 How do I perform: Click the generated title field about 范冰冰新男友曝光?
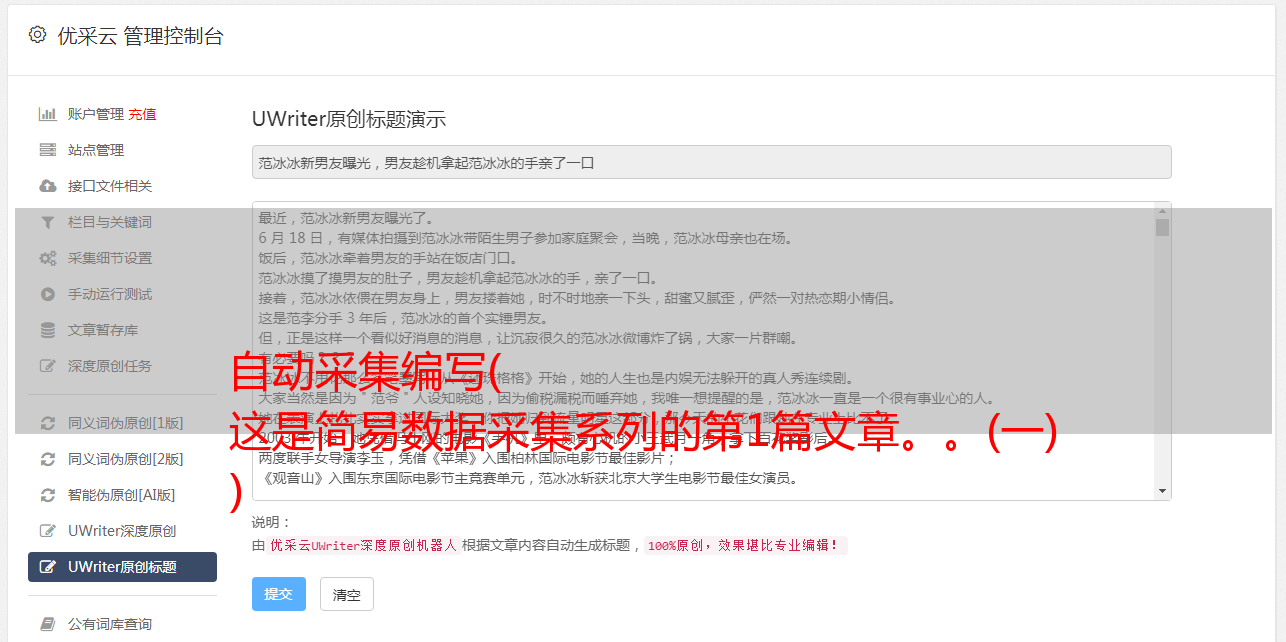pos(711,162)
